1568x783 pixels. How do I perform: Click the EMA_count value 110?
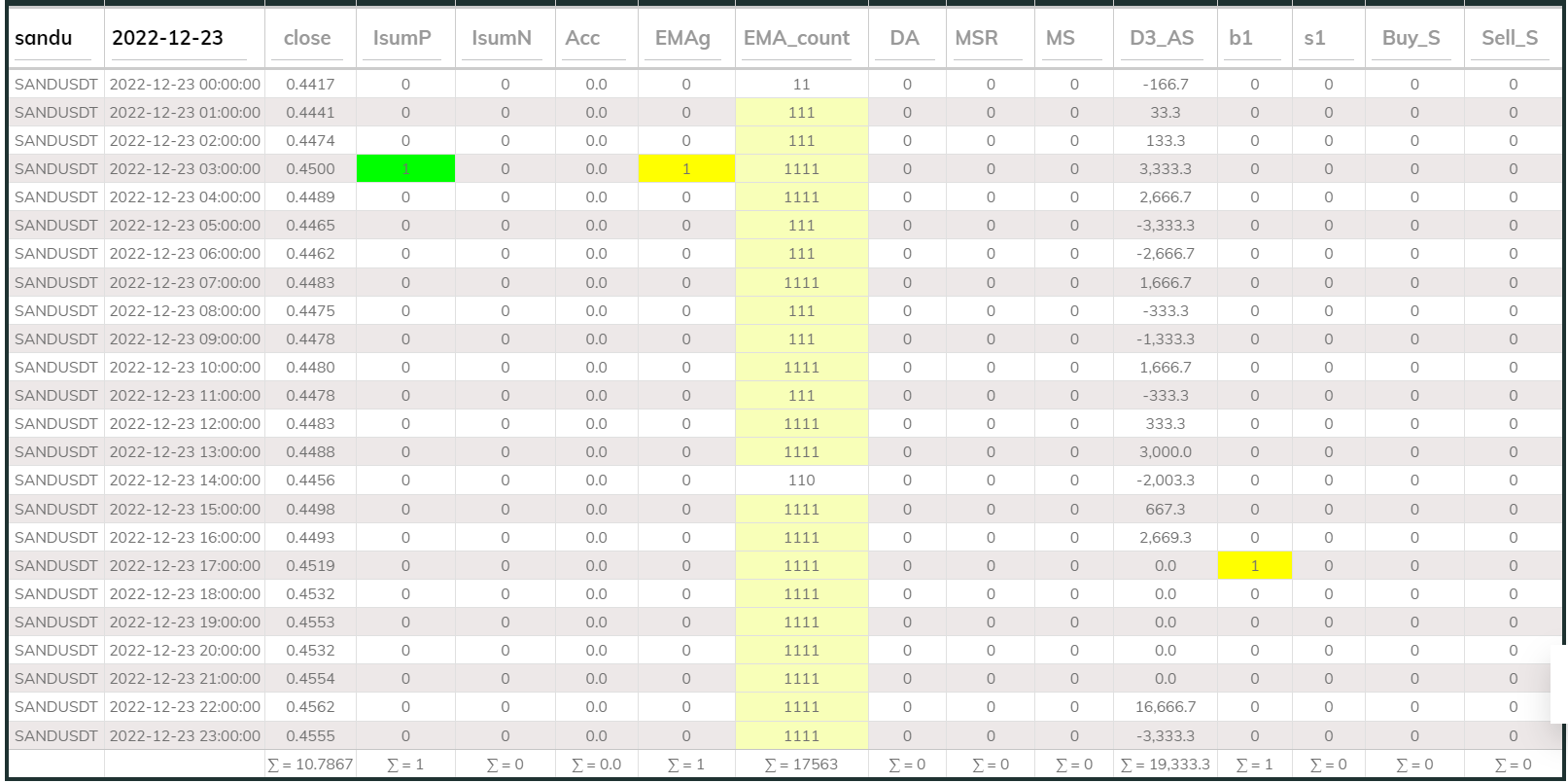point(801,480)
